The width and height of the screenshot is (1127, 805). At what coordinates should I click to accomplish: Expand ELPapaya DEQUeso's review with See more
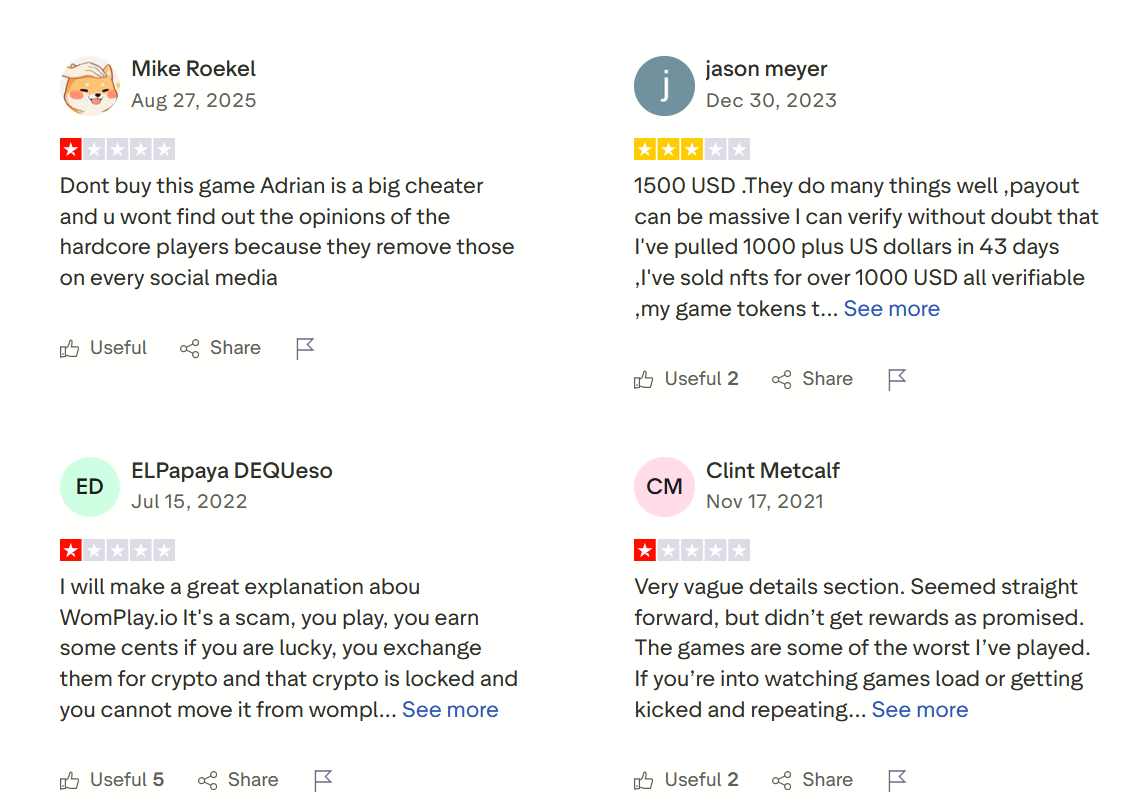coord(450,710)
